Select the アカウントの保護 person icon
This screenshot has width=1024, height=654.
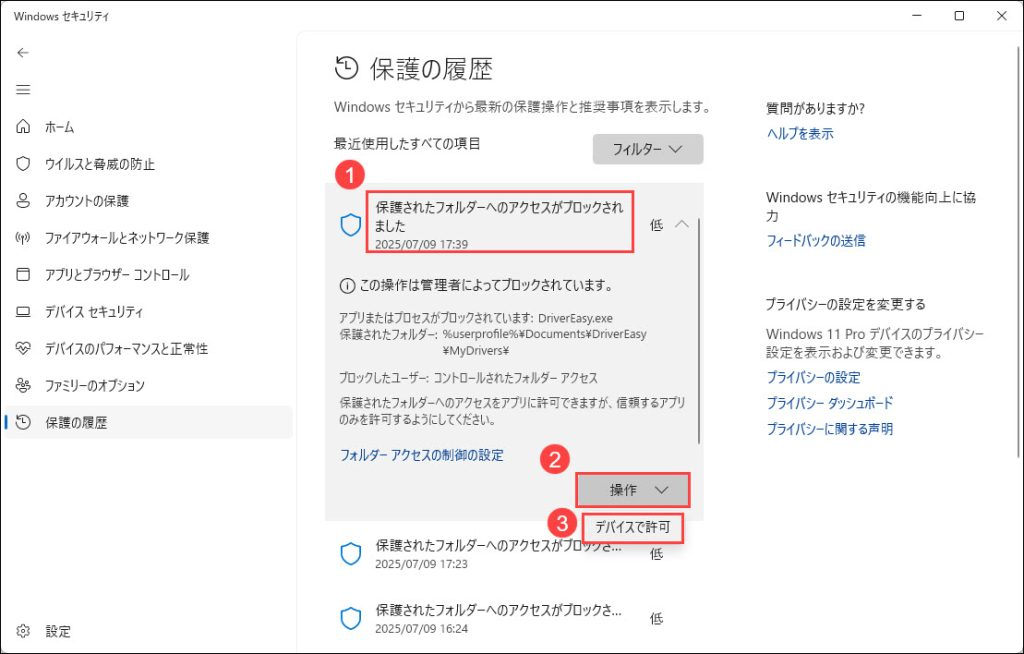(x=23, y=201)
